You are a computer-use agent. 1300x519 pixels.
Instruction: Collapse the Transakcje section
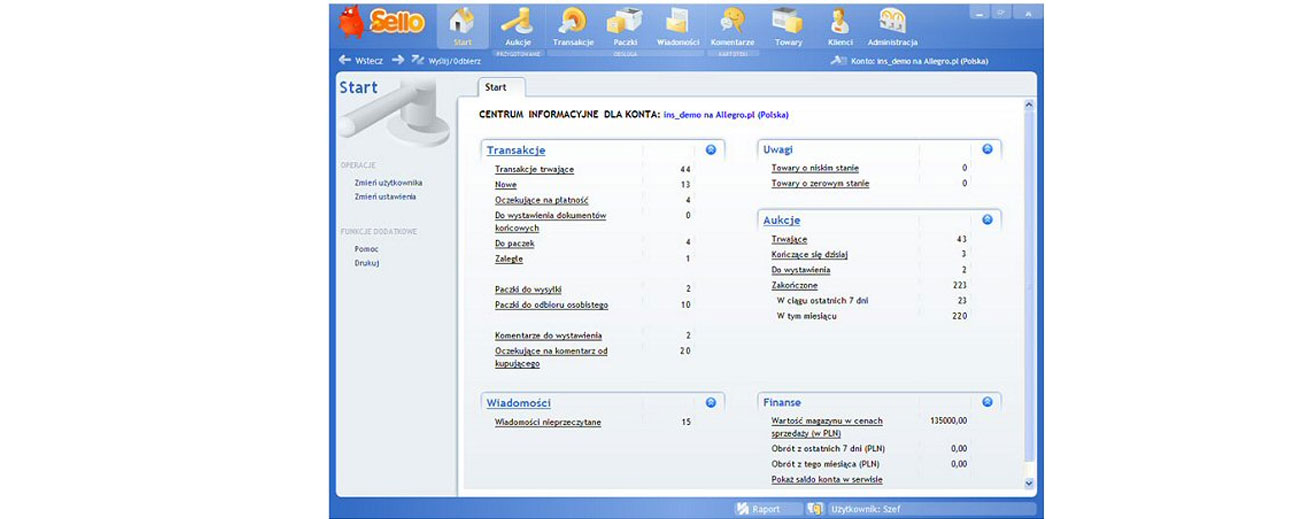[711, 150]
